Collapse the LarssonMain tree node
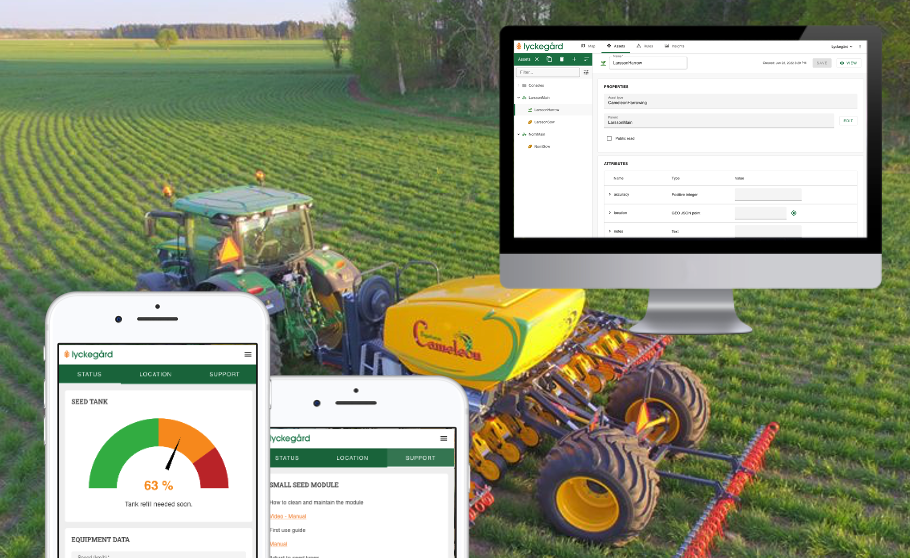This screenshot has width=910, height=558. tap(519, 98)
